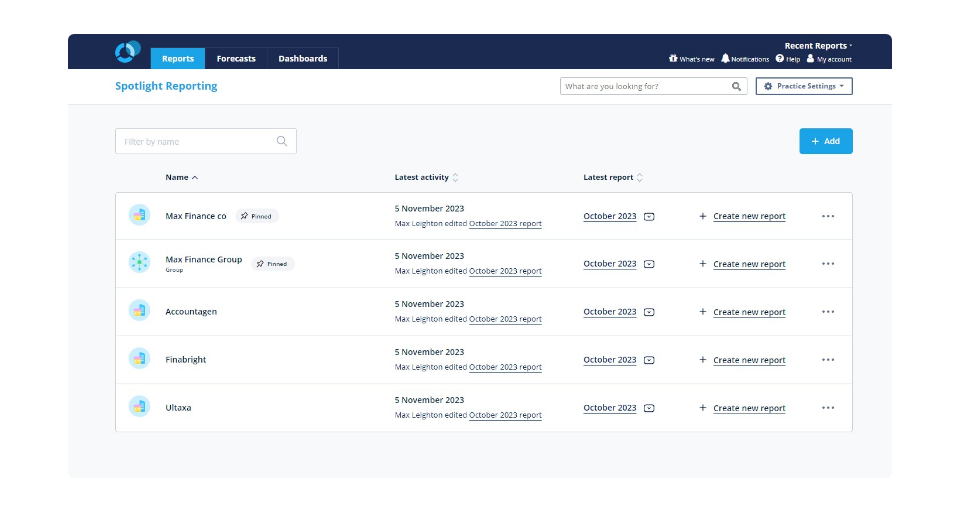The image size is (960, 512).
Task: Open three-dot menu for Max Finance co
Action: (828, 216)
